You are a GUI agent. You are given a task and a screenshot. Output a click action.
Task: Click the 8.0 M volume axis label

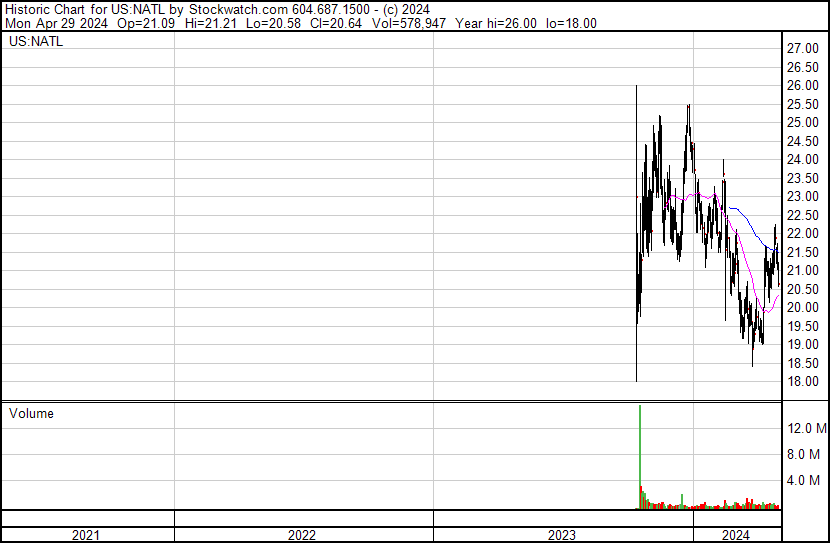[804, 454]
